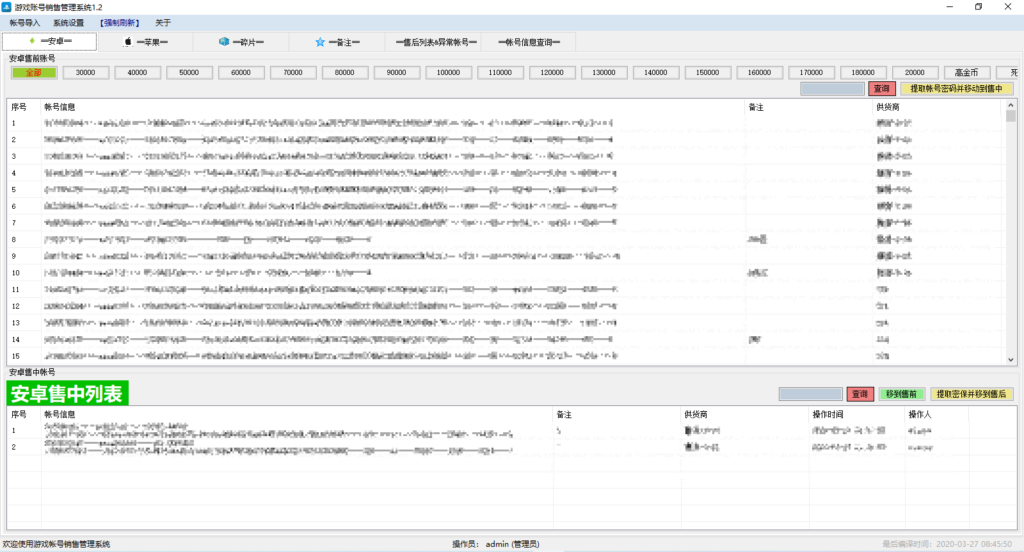Filter accounts by 30000
Screen dimensions: 1024x552
click(x=86, y=73)
